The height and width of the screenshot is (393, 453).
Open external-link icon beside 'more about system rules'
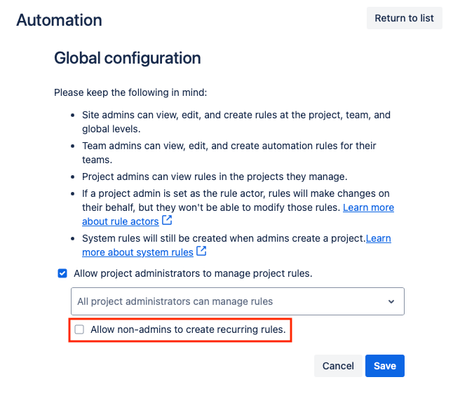[x=201, y=251]
